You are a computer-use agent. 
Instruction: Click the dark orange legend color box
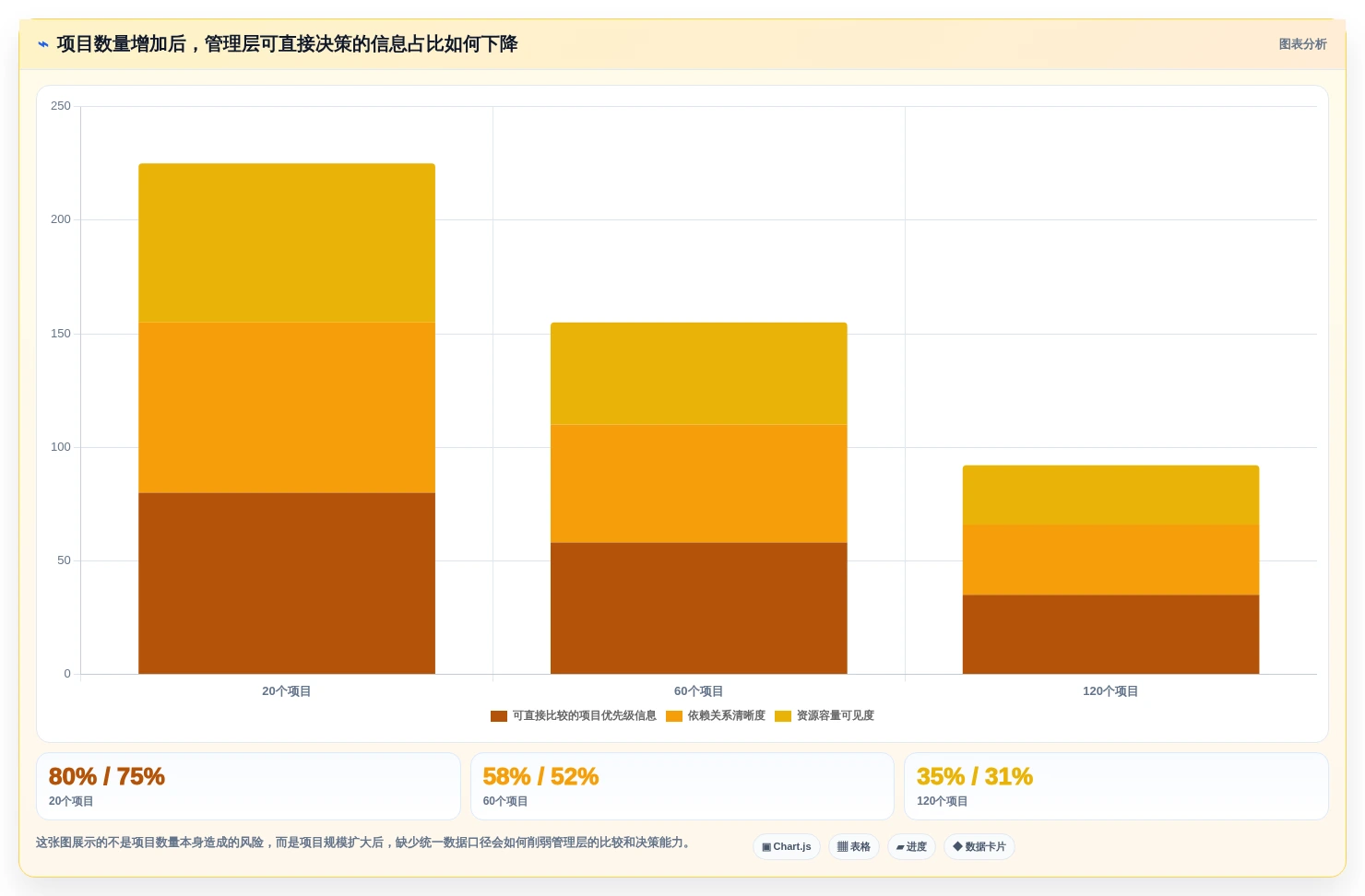pos(499,716)
